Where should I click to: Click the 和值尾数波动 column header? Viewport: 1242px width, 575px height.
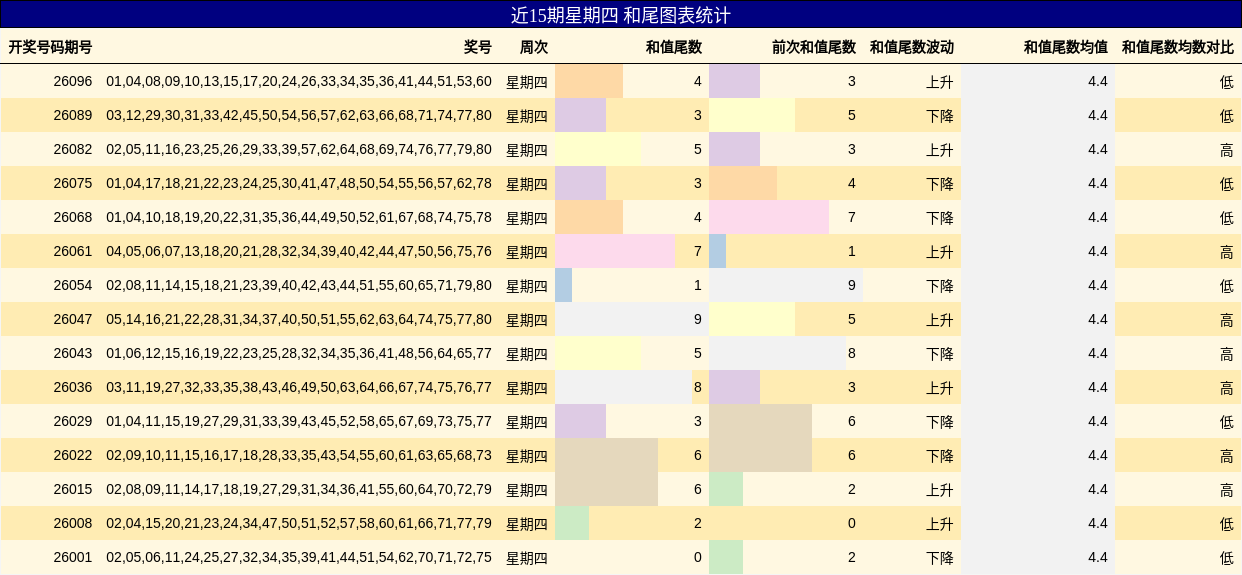point(912,47)
